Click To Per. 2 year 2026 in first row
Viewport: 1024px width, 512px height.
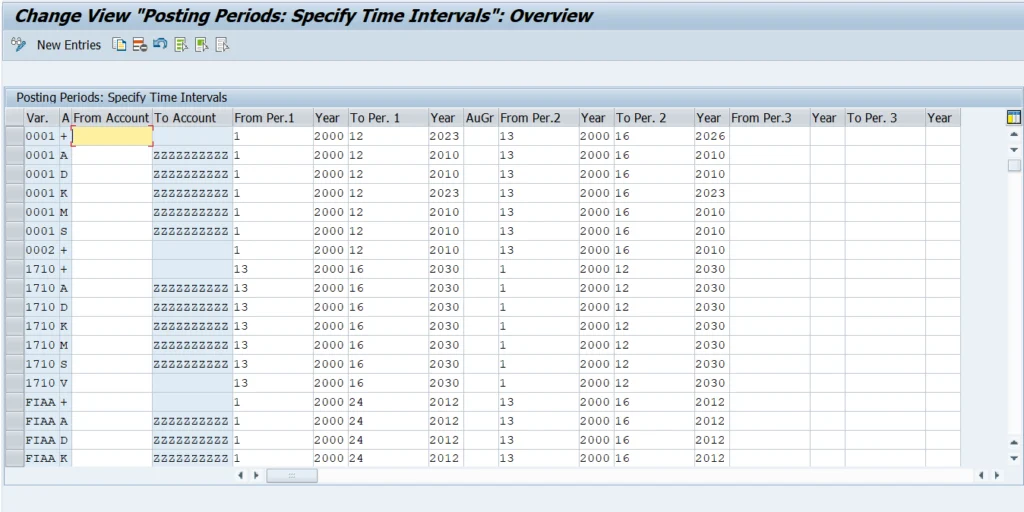click(711, 136)
